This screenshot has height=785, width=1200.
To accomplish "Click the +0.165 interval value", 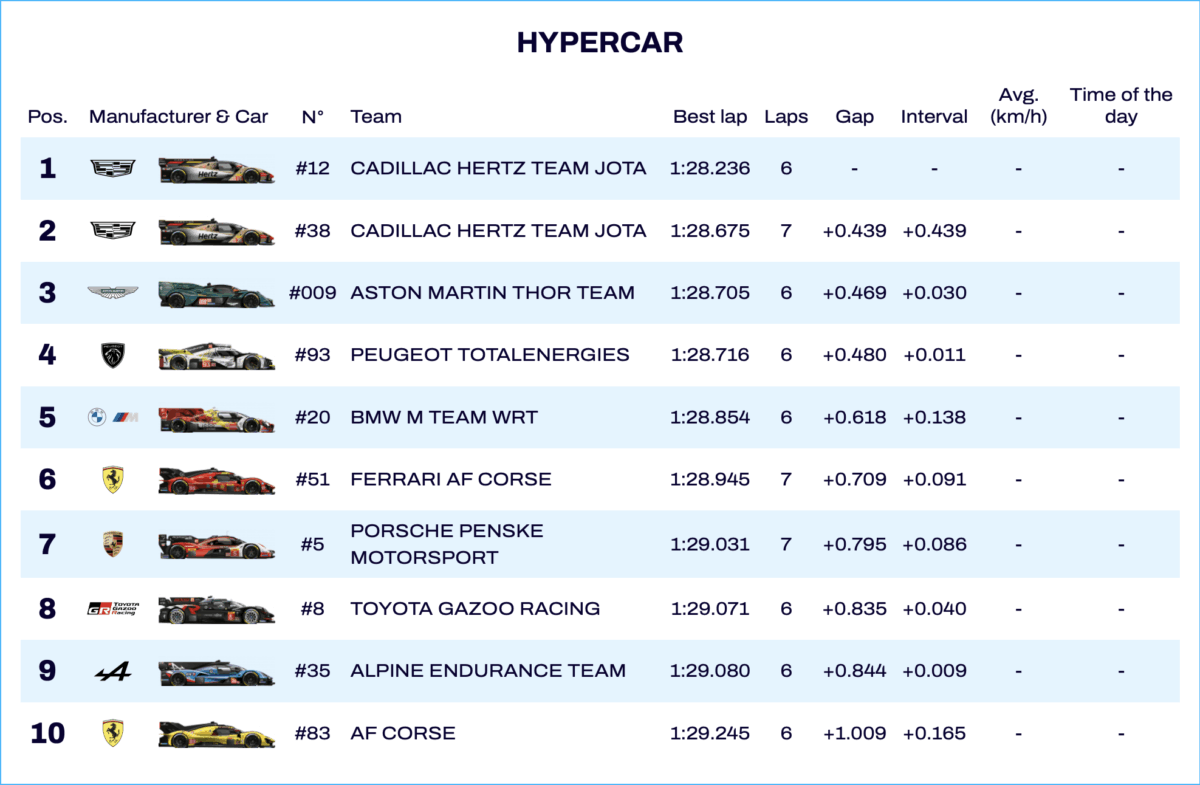I will coord(934,733).
